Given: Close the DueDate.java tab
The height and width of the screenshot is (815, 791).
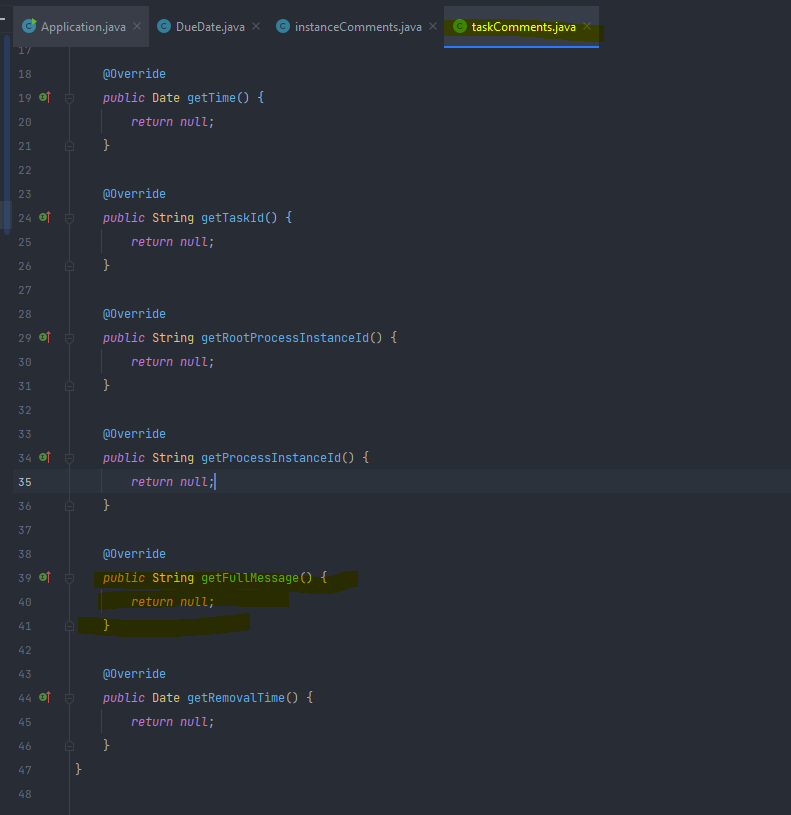Looking at the screenshot, I should click(256, 26).
